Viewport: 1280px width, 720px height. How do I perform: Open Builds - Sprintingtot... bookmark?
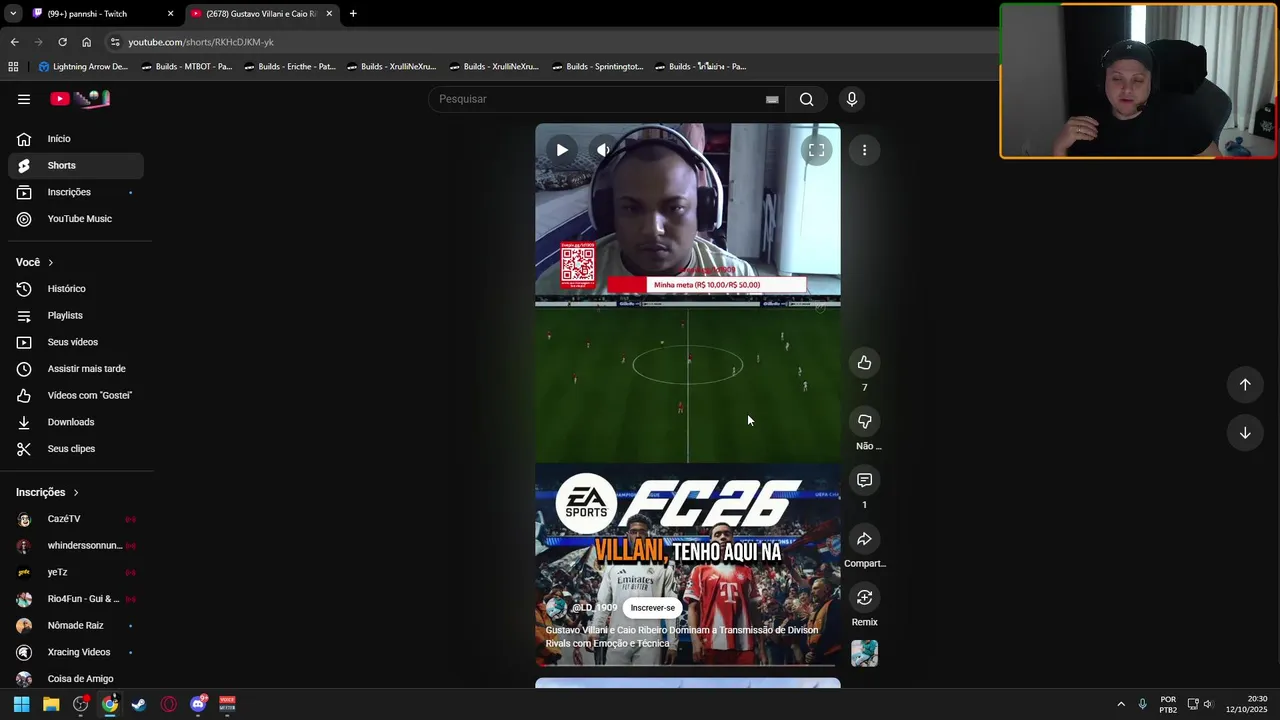pyautogui.click(x=597, y=67)
